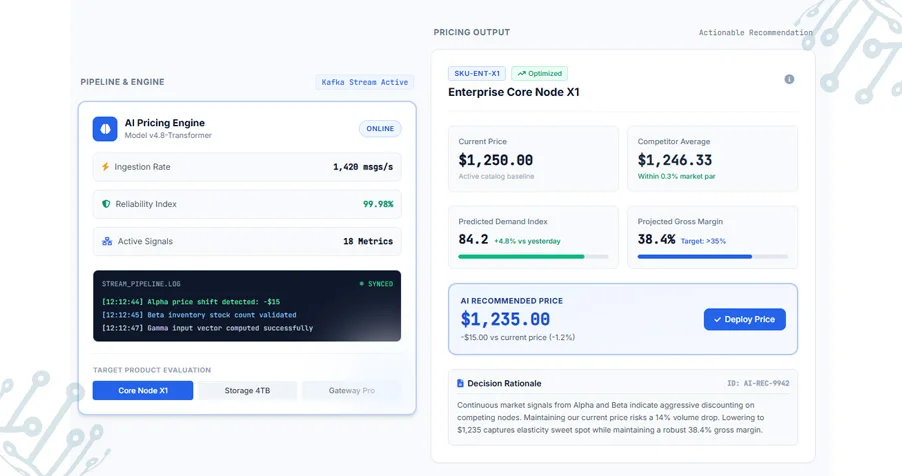The height and width of the screenshot is (476, 902).
Task: Click the 84.2 demand index value
Action: tap(473, 239)
